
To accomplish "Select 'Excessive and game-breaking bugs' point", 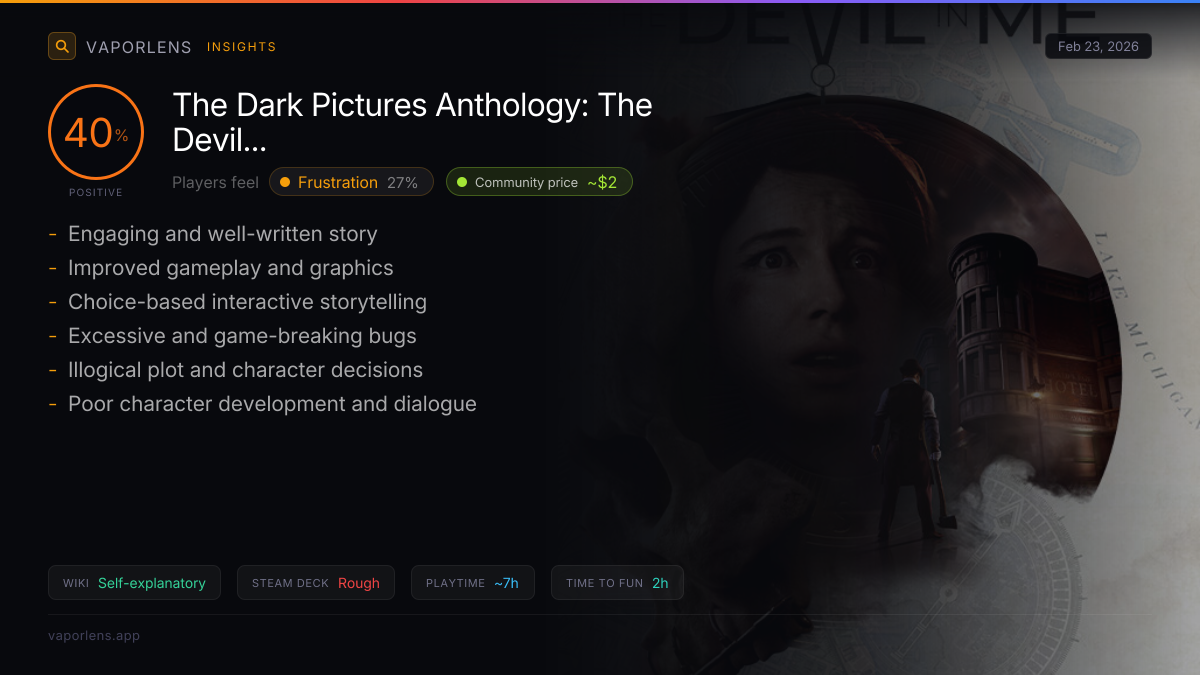I will tap(242, 336).
